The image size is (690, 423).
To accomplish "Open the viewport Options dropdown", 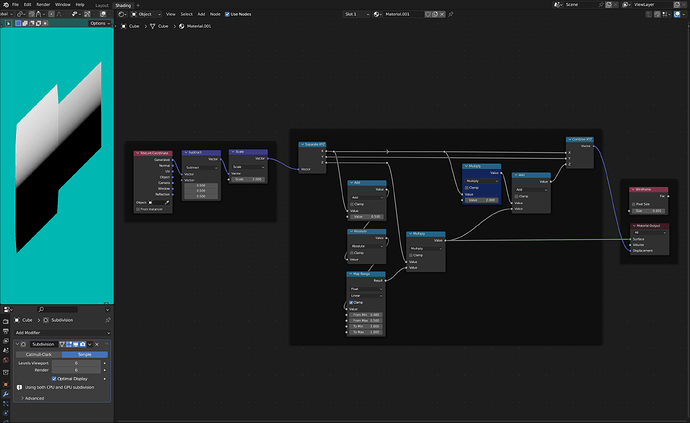I will tap(100, 23).
